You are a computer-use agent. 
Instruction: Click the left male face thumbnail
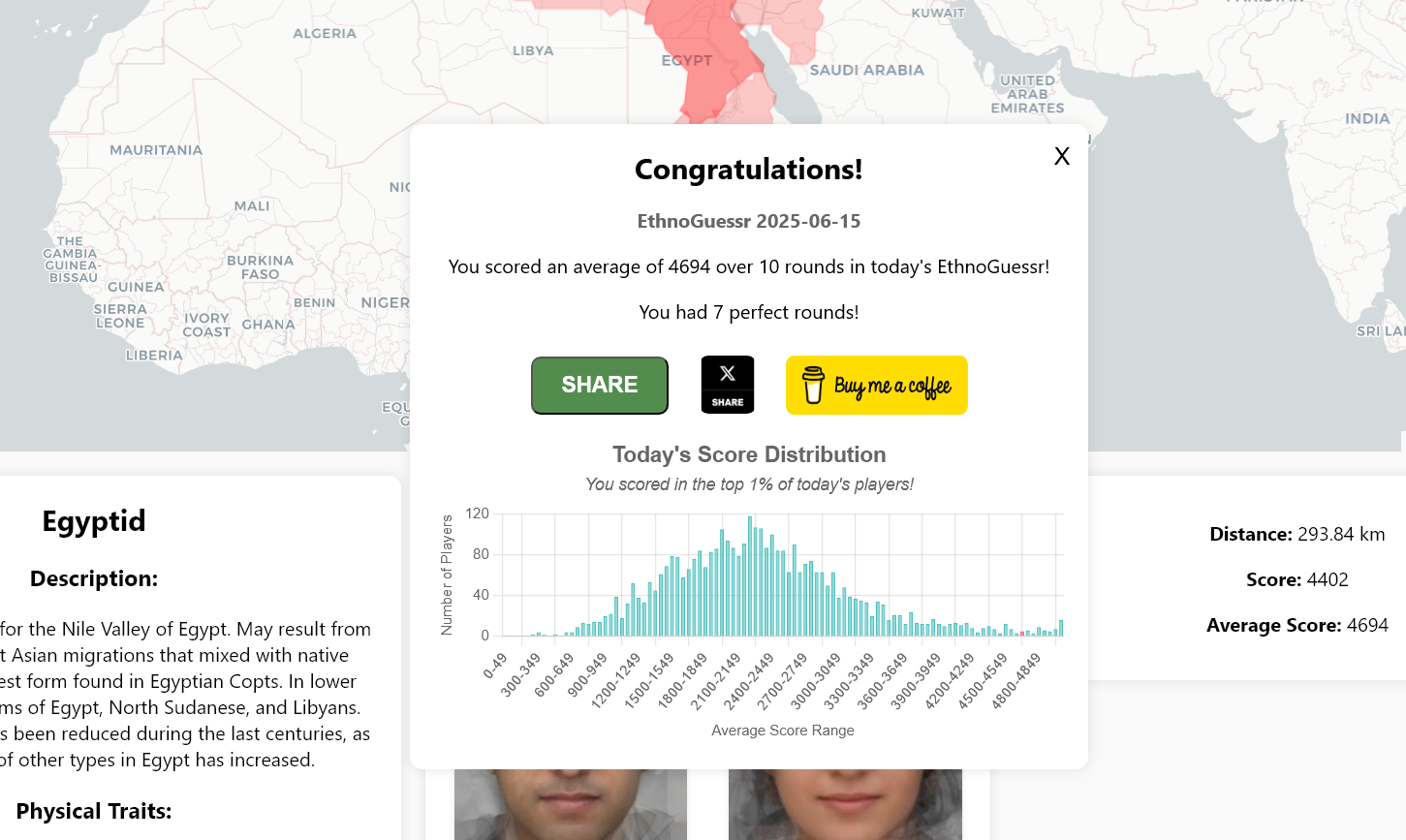[x=571, y=804]
